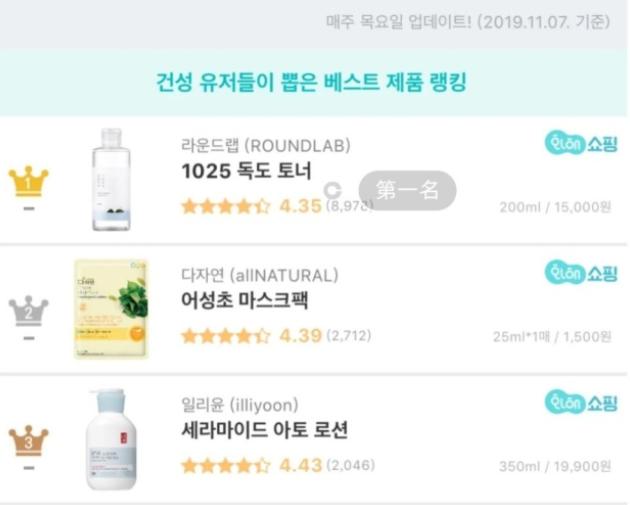This screenshot has height=505, width=630.
Task: Open shopping badge for 세라마이드 아토 로션
Action: 581,402
